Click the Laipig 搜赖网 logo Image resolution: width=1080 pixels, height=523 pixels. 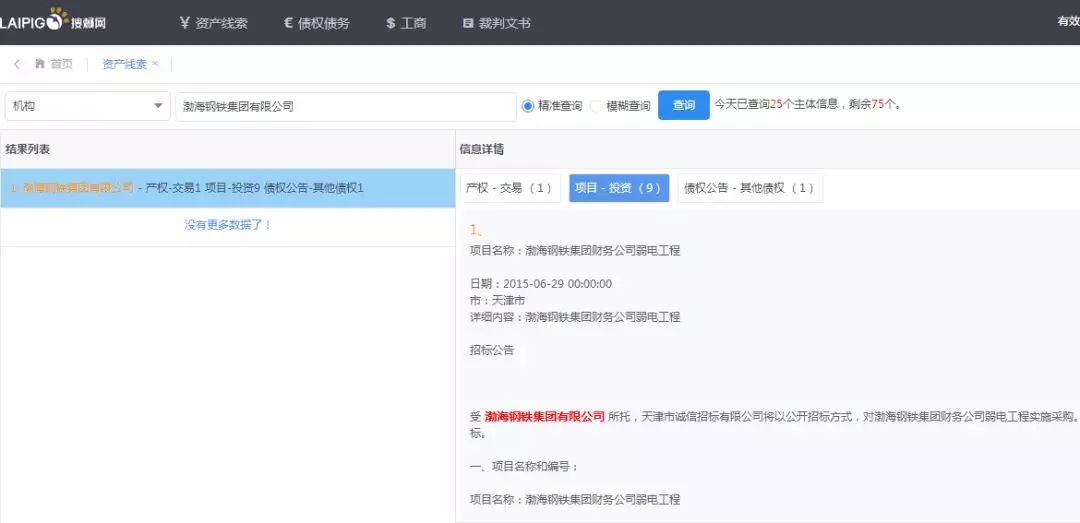[x=52, y=21]
